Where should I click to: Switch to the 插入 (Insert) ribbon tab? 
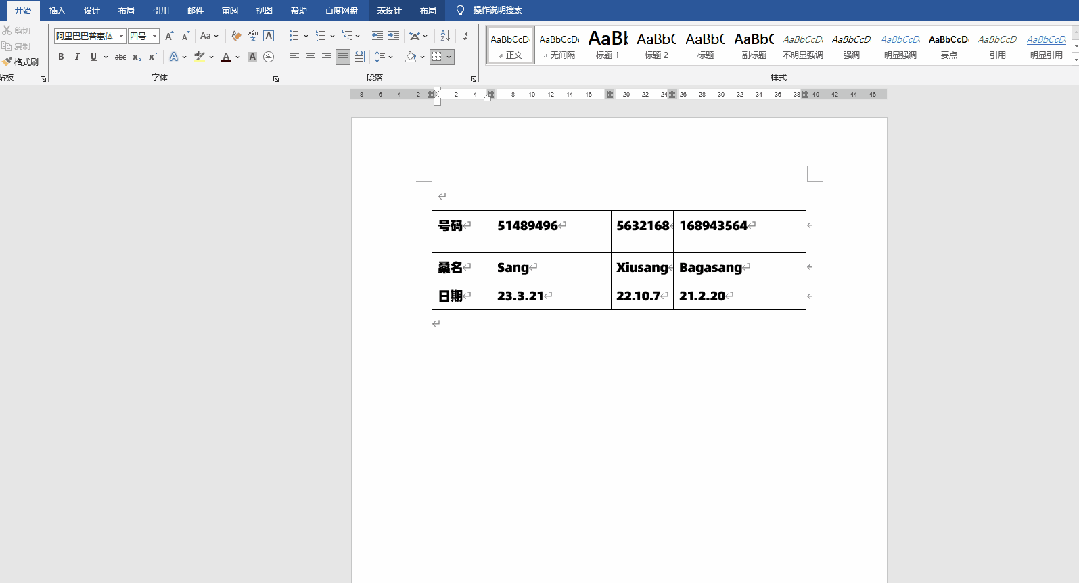[57, 10]
